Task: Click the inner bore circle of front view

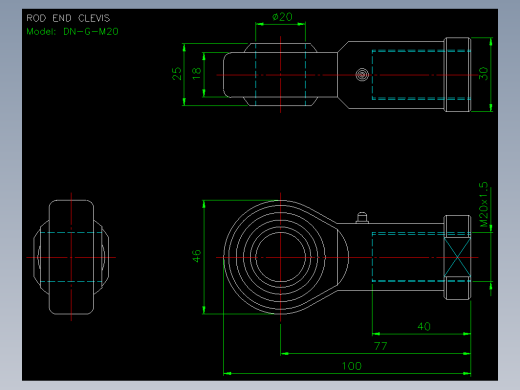Action: (x=280, y=257)
